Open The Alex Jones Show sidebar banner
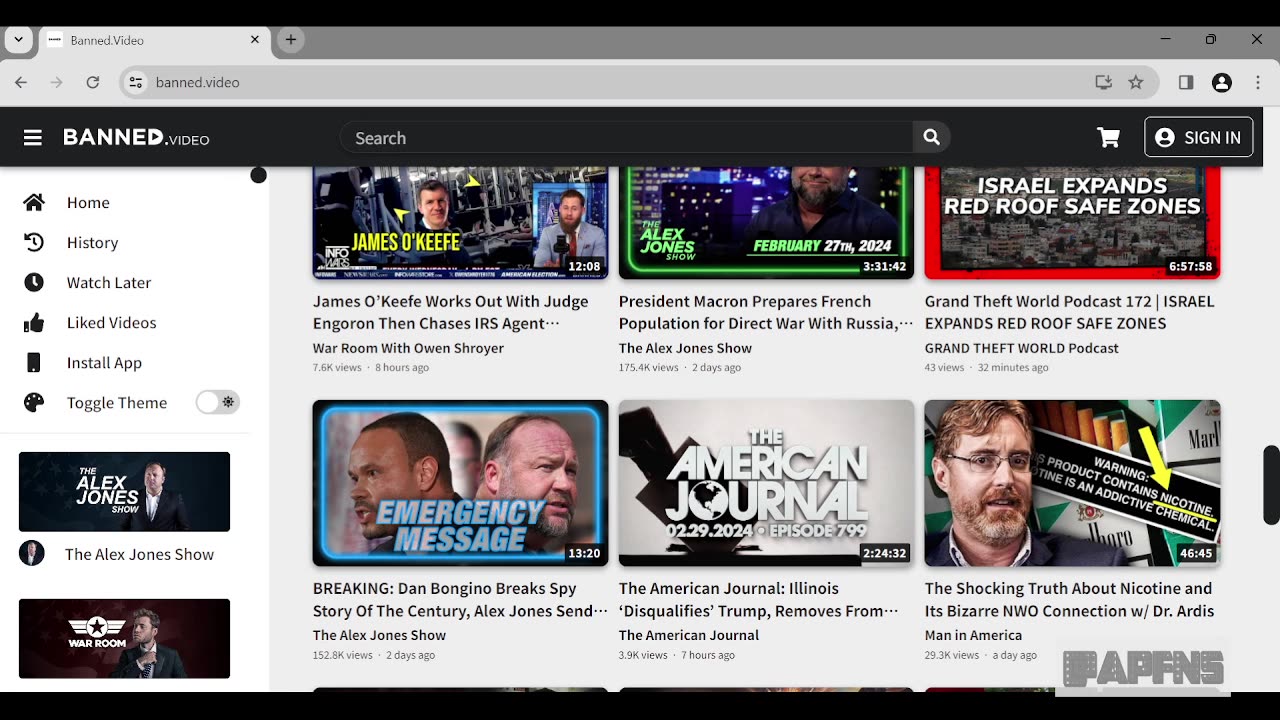The height and width of the screenshot is (720, 1280). (124, 491)
